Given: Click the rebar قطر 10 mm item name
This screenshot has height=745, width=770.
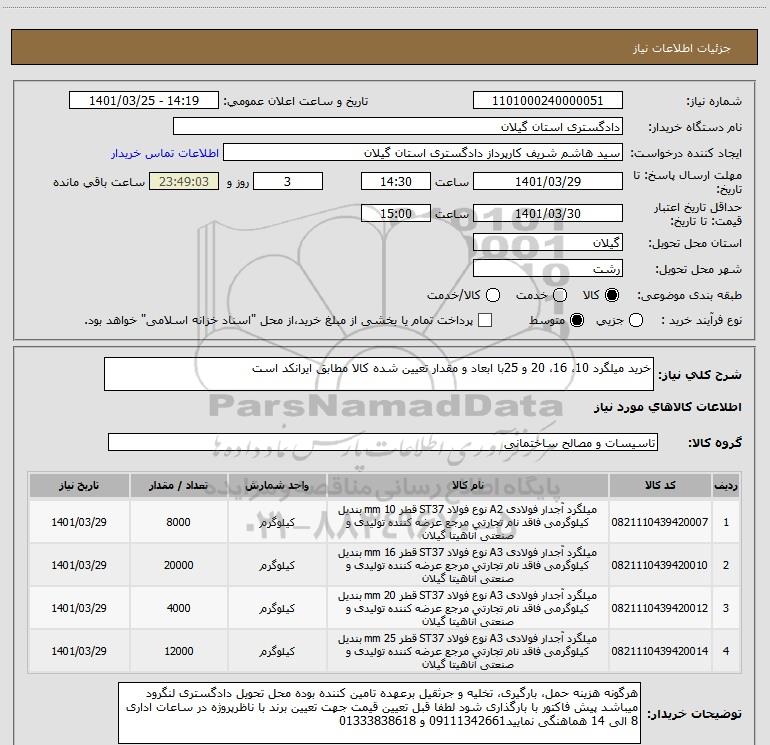Looking at the screenshot, I should click(x=468, y=522).
